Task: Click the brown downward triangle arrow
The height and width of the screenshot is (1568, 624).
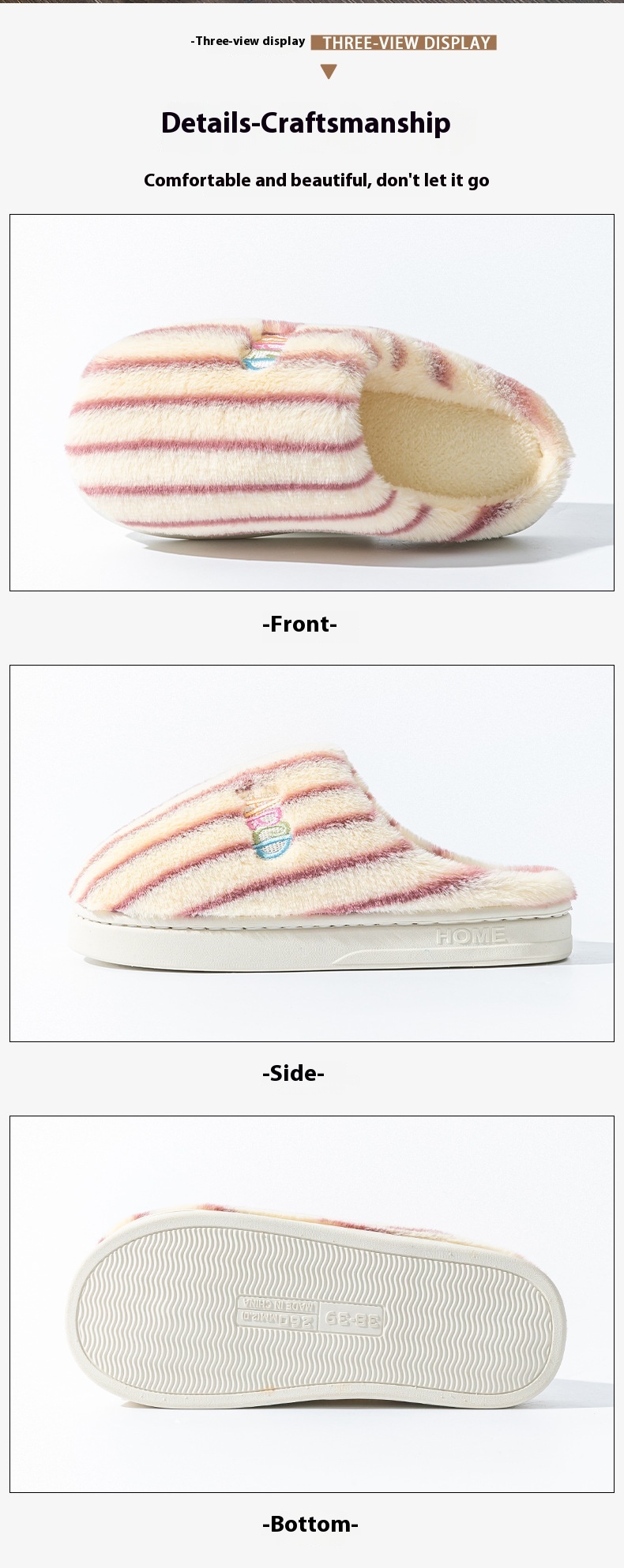Action: click(x=329, y=72)
